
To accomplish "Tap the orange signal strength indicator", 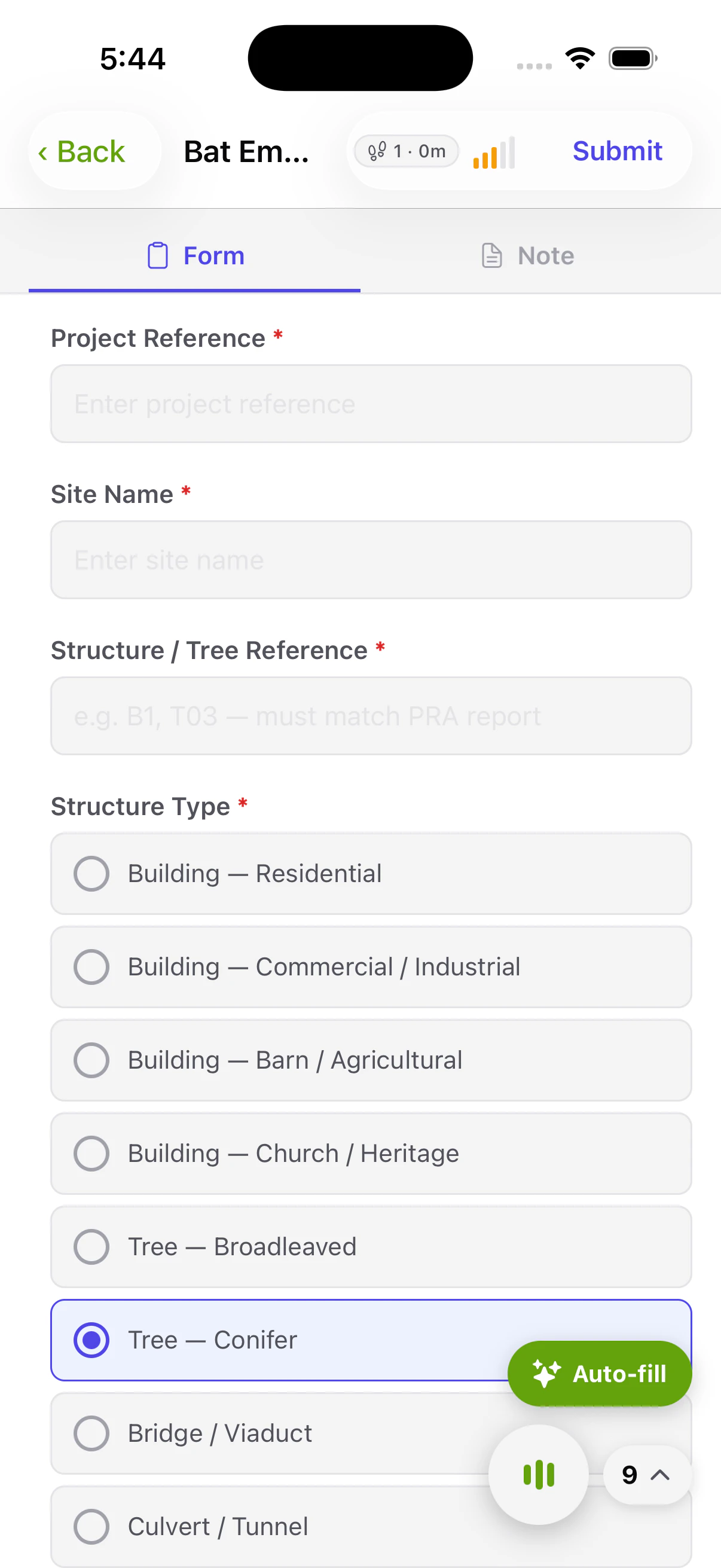I will 493,152.
